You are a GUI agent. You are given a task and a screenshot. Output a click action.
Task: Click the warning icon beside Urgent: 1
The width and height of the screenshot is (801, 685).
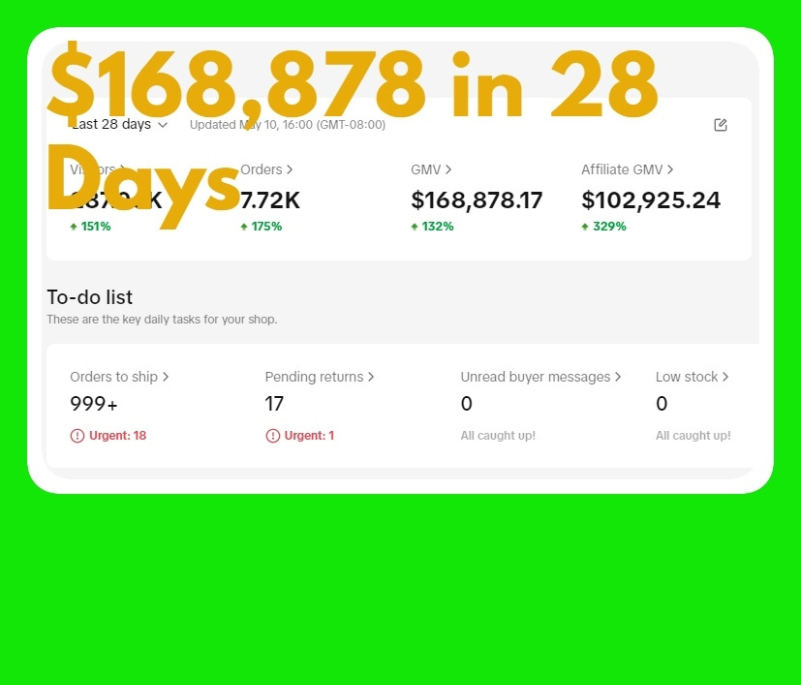tap(272, 436)
